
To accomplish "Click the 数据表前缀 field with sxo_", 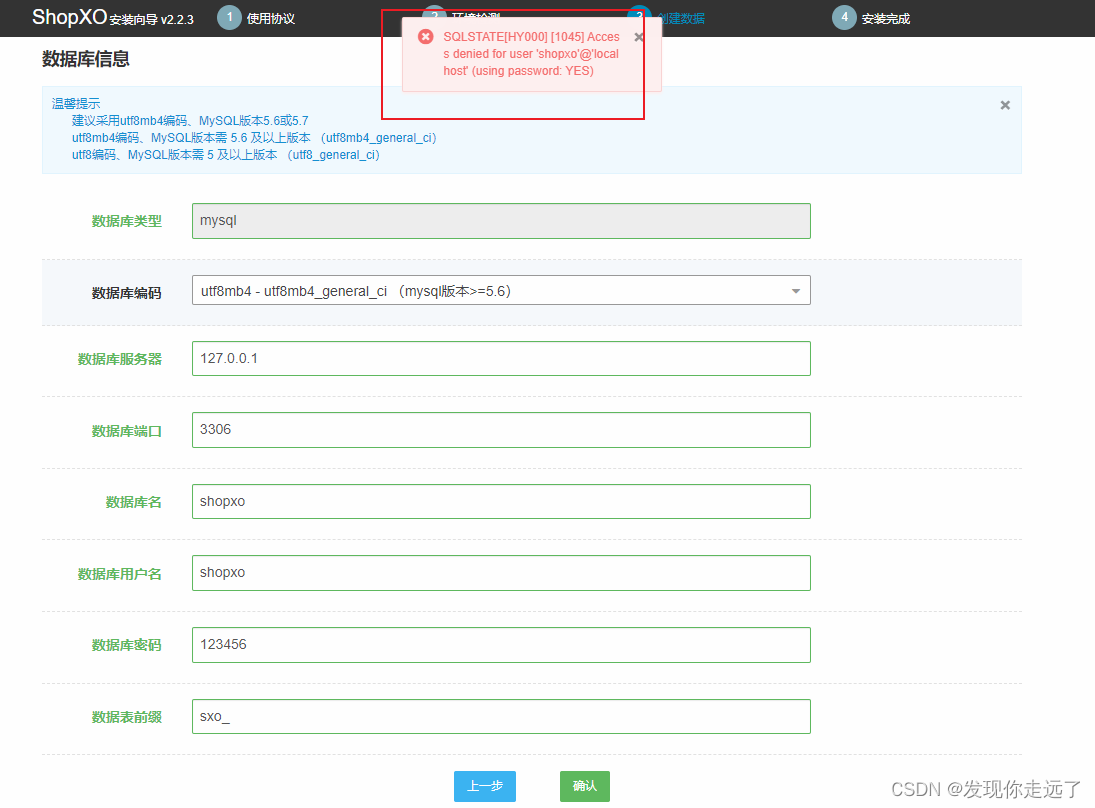I will (x=501, y=717).
